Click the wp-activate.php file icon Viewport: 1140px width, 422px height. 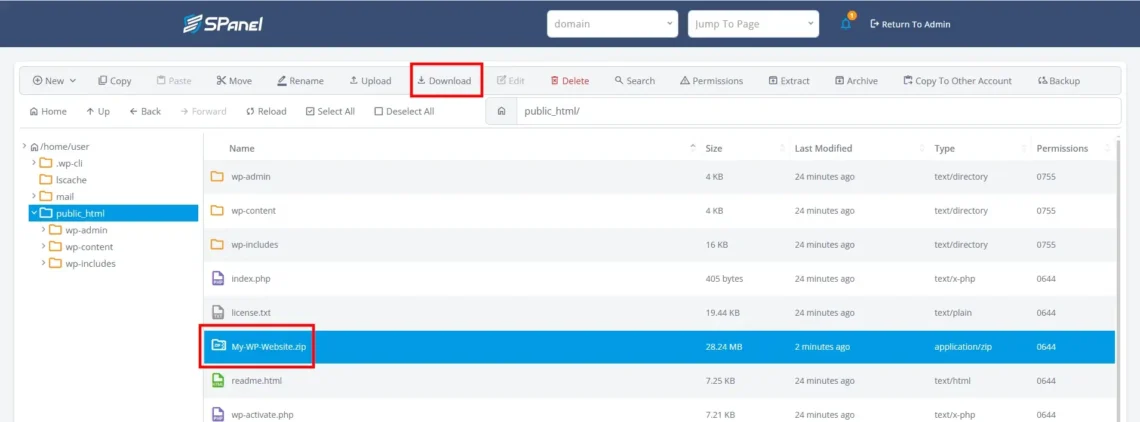[217, 414]
